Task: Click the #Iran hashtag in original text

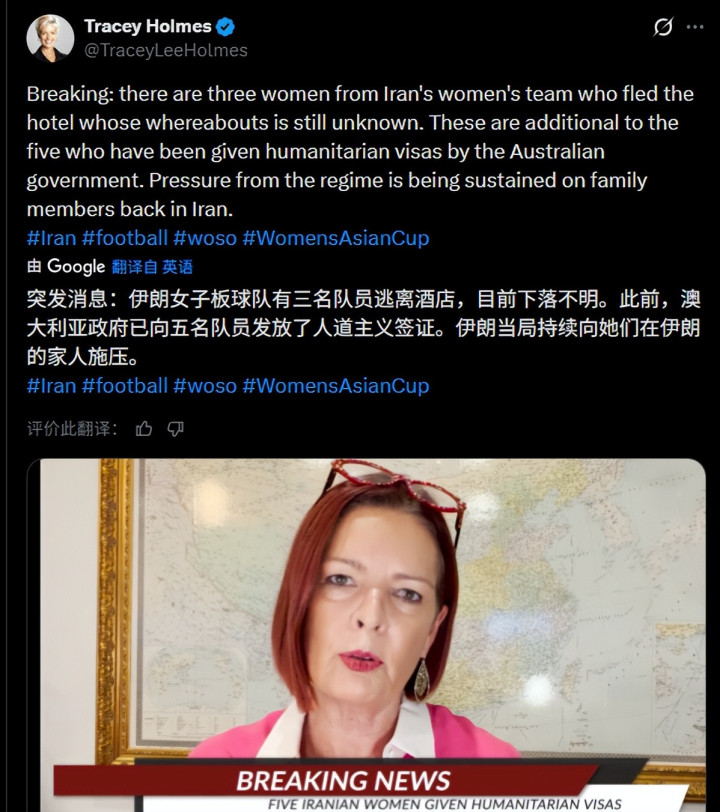Action: coord(51,238)
